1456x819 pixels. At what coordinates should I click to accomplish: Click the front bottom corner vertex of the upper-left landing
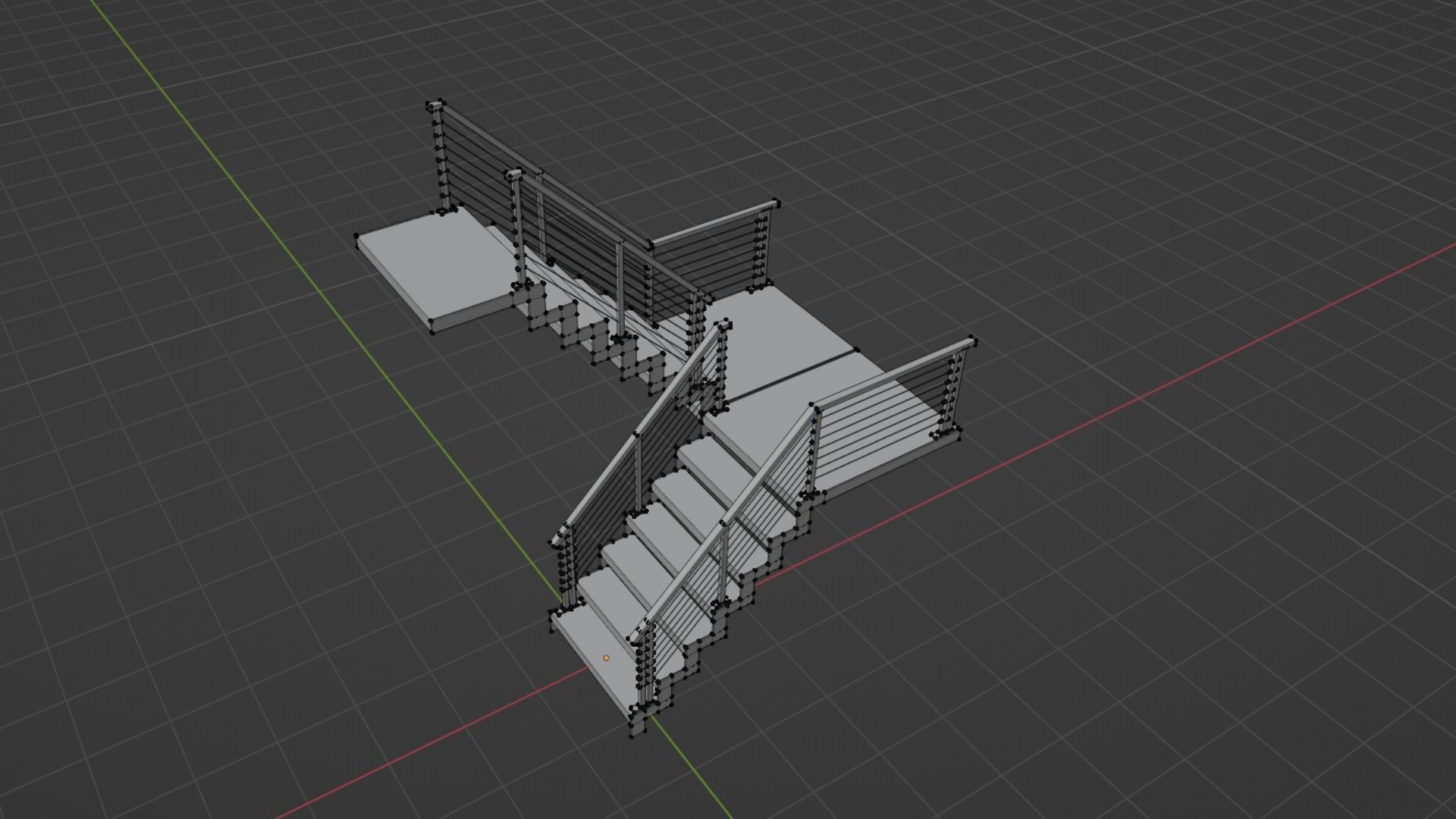point(432,331)
